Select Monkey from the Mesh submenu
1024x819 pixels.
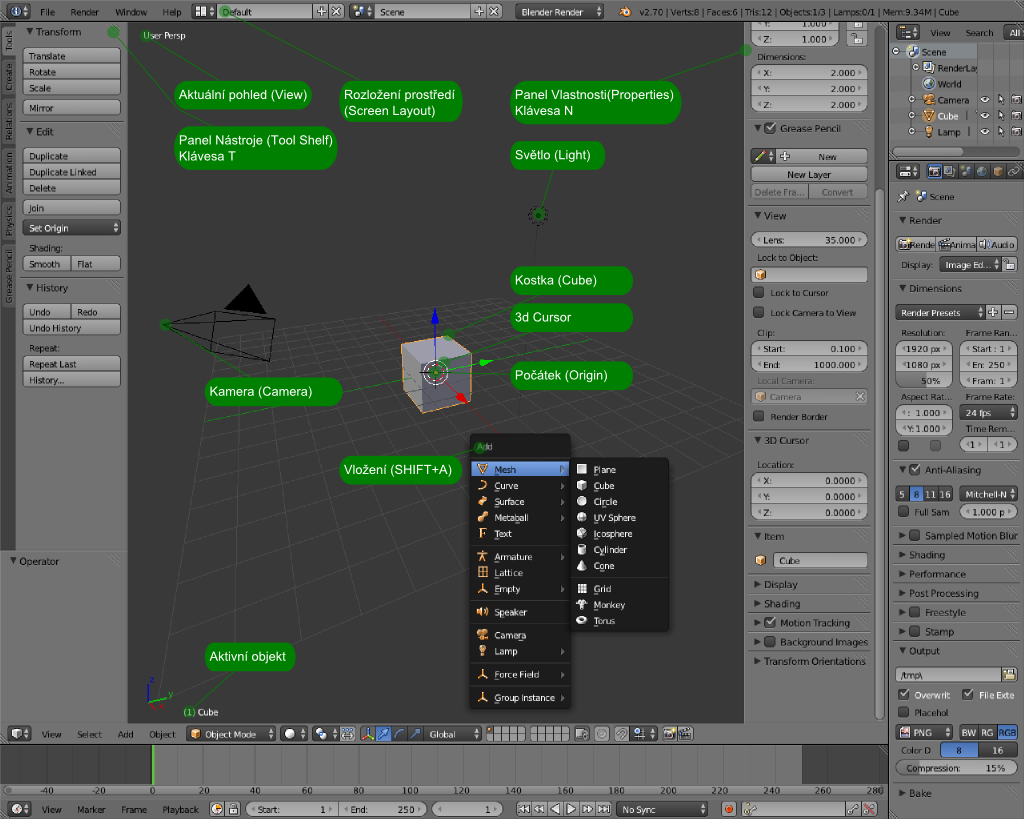tap(608, 605)
